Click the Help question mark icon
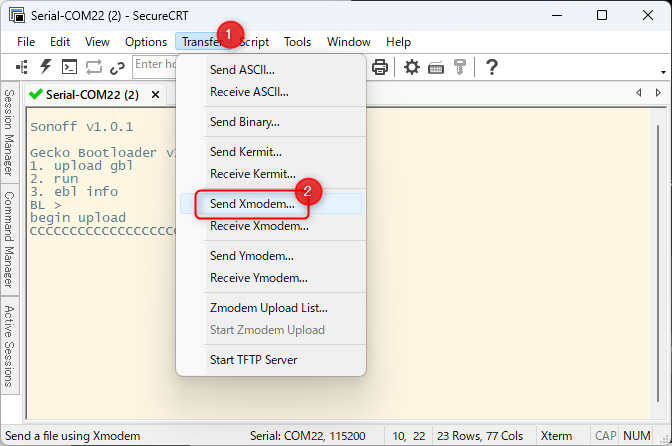 492,67
